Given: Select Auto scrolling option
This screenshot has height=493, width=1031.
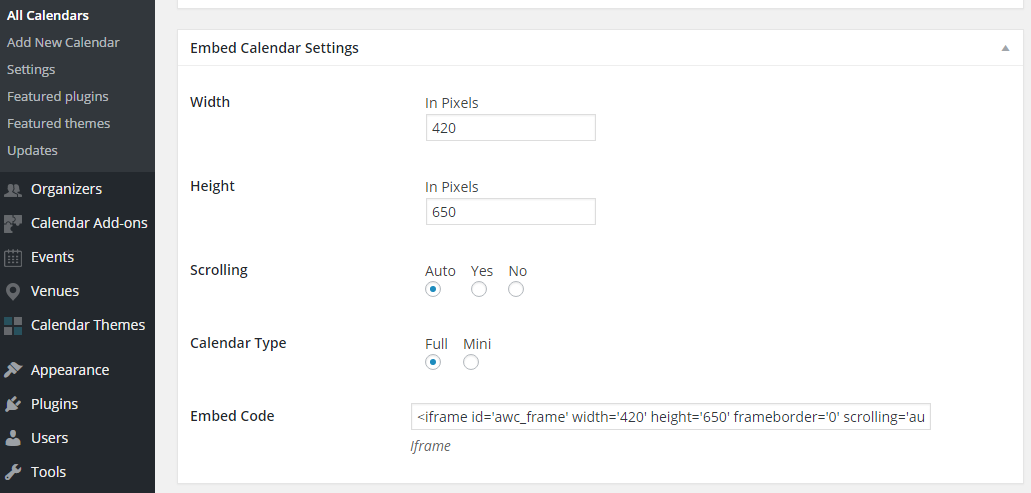Looking at the screenshot, I should [433, 289].
